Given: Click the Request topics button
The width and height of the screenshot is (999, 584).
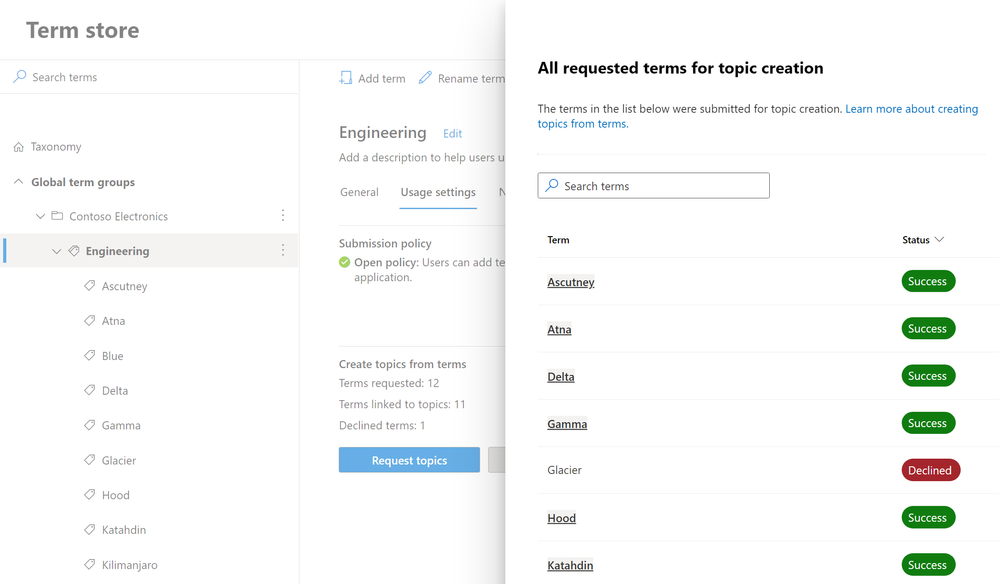Looking at the screenshot, I should click(x=409, y=459).
